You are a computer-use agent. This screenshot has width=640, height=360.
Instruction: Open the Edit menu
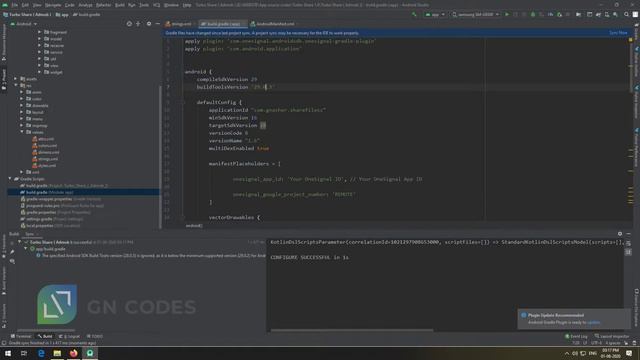point(25,5)
